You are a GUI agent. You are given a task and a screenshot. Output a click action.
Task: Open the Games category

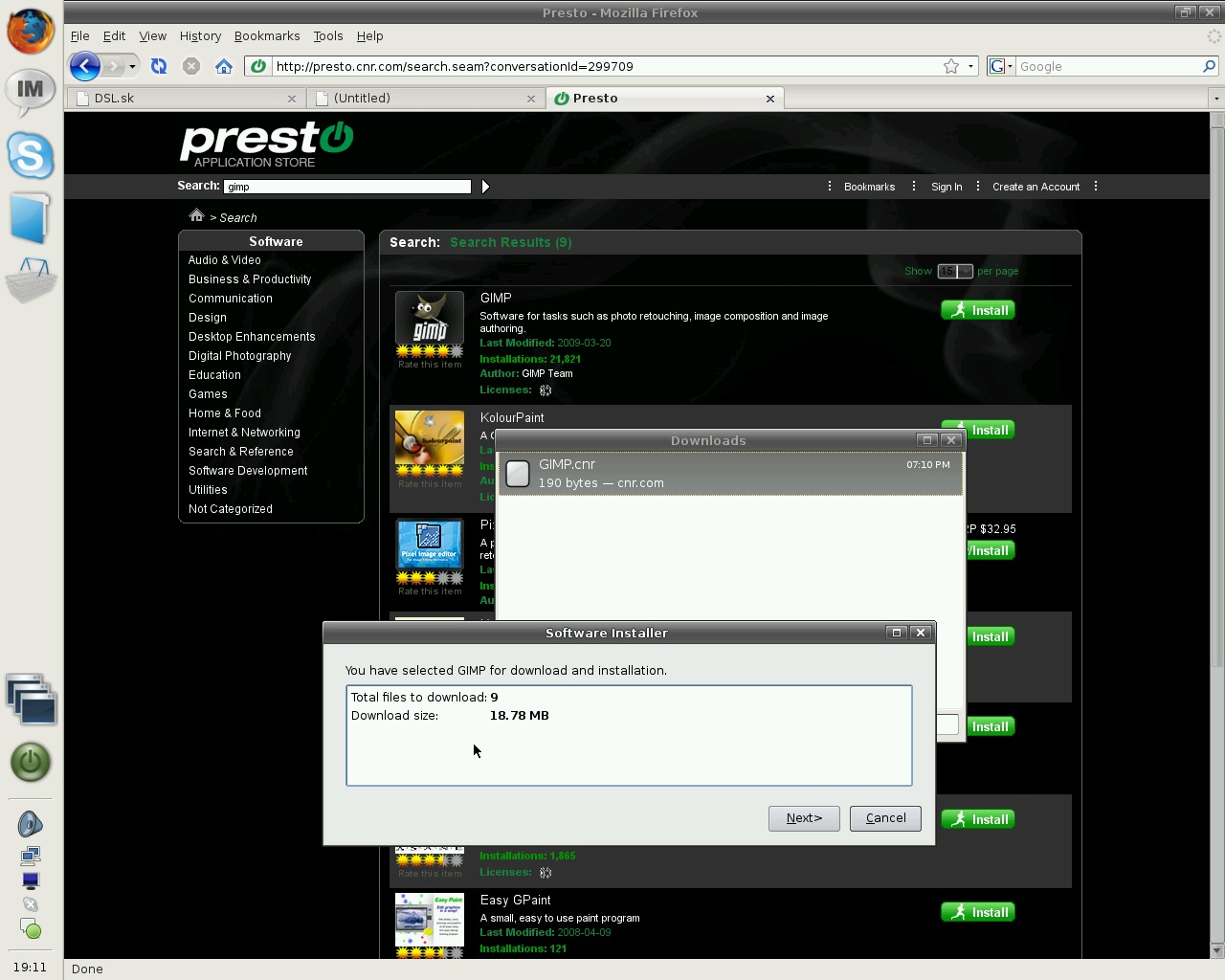tap(208, 394)
